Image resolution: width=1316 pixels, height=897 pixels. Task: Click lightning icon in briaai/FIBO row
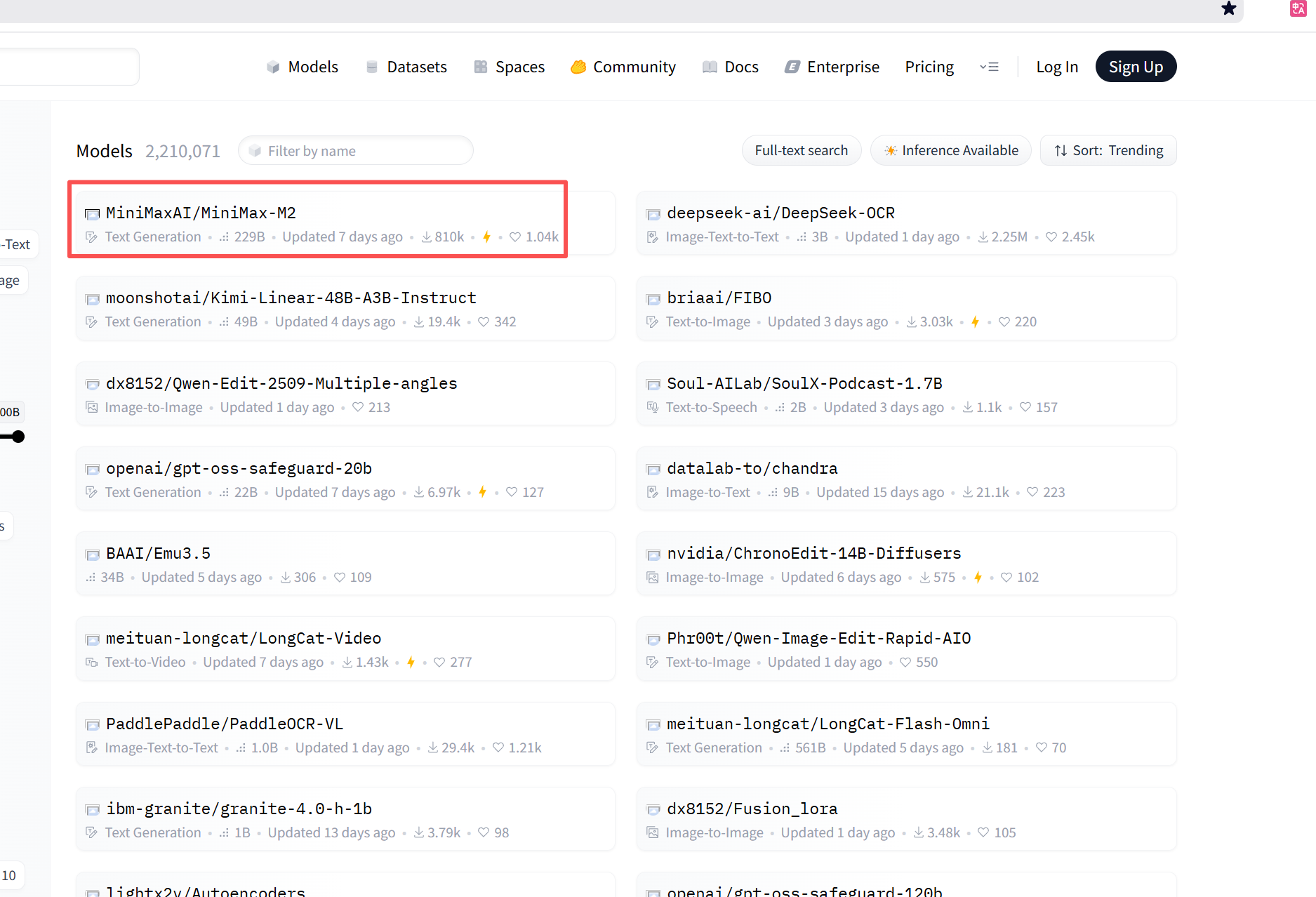click(975, 321)
